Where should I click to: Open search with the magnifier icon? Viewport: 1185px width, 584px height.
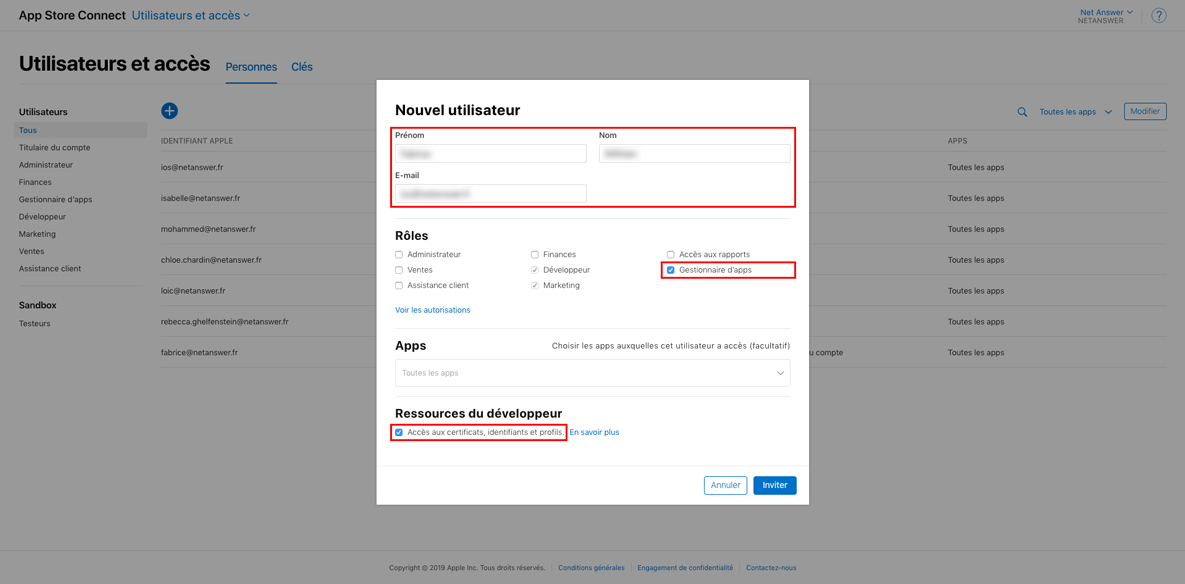[1023, 112]
